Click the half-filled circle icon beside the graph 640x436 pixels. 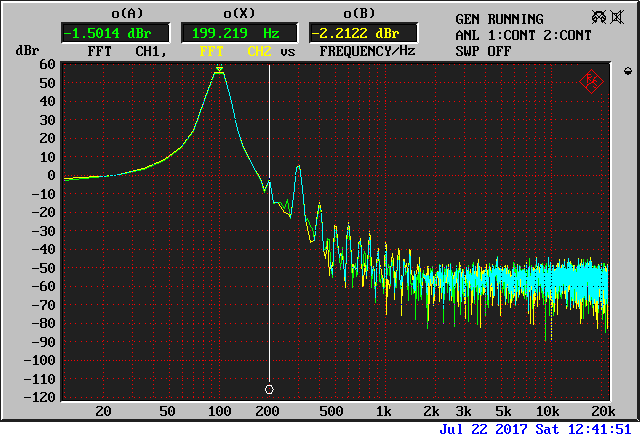click(x=628, y=71)
